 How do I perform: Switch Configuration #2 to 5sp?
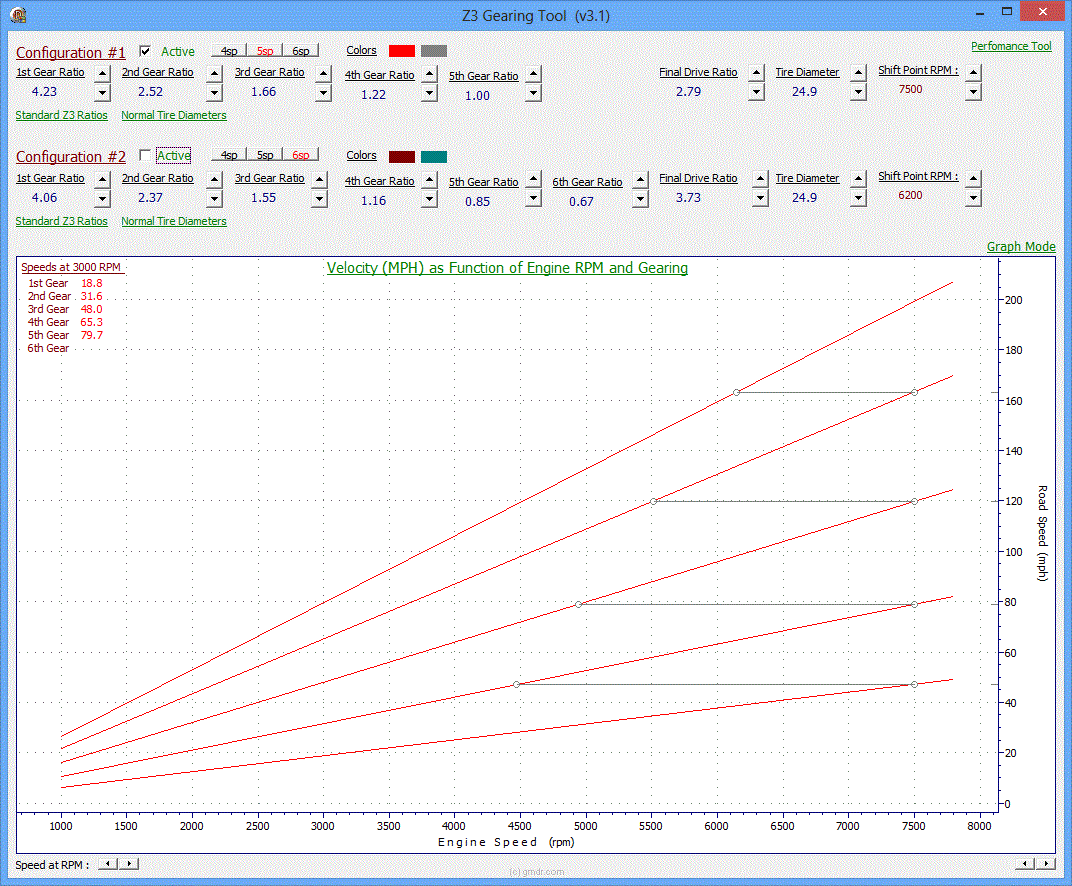(265, 155)
